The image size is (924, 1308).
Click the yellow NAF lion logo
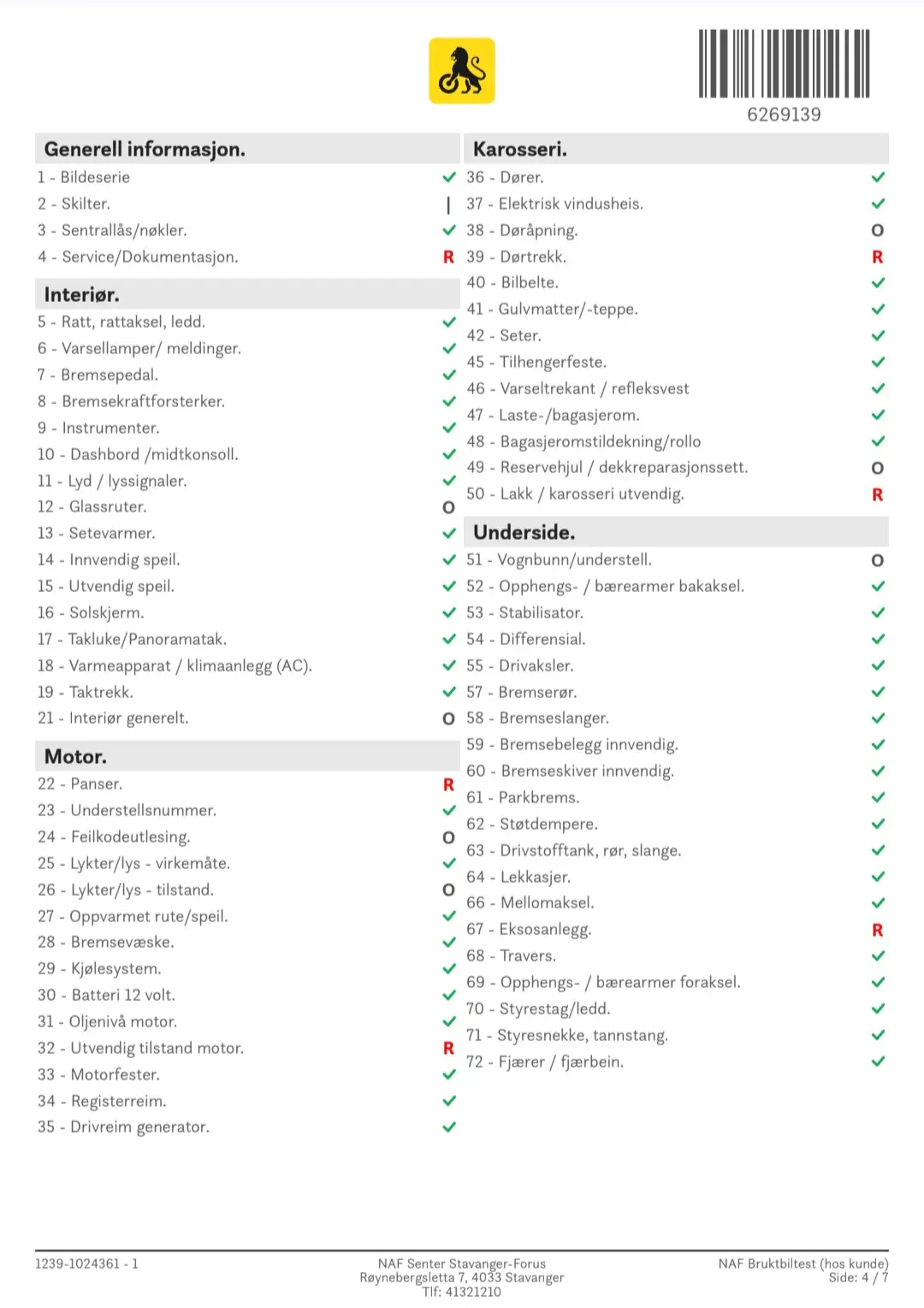point(462,71)
